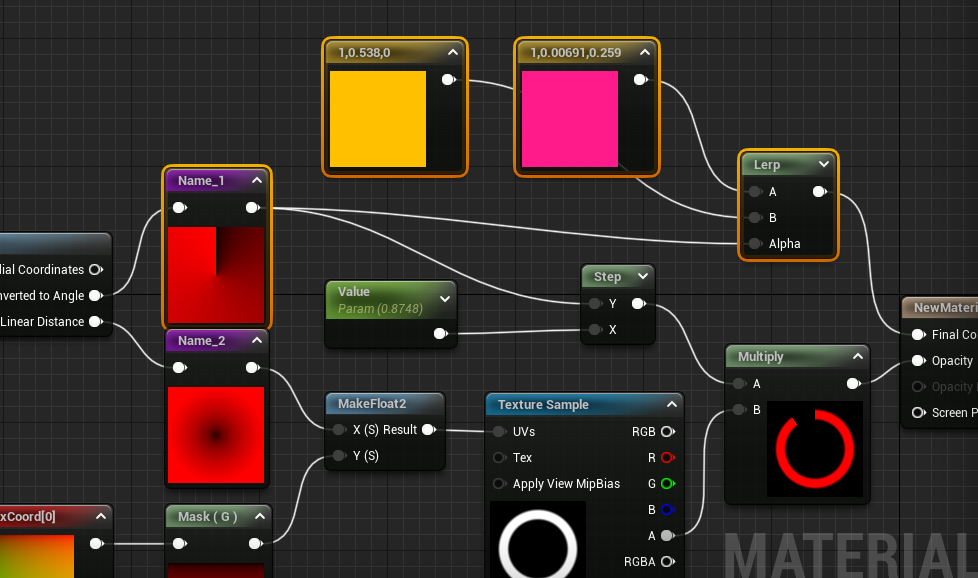The image size is (978, 578).
Task: Click the Name_2 node input pin
Action: [180, 367]
